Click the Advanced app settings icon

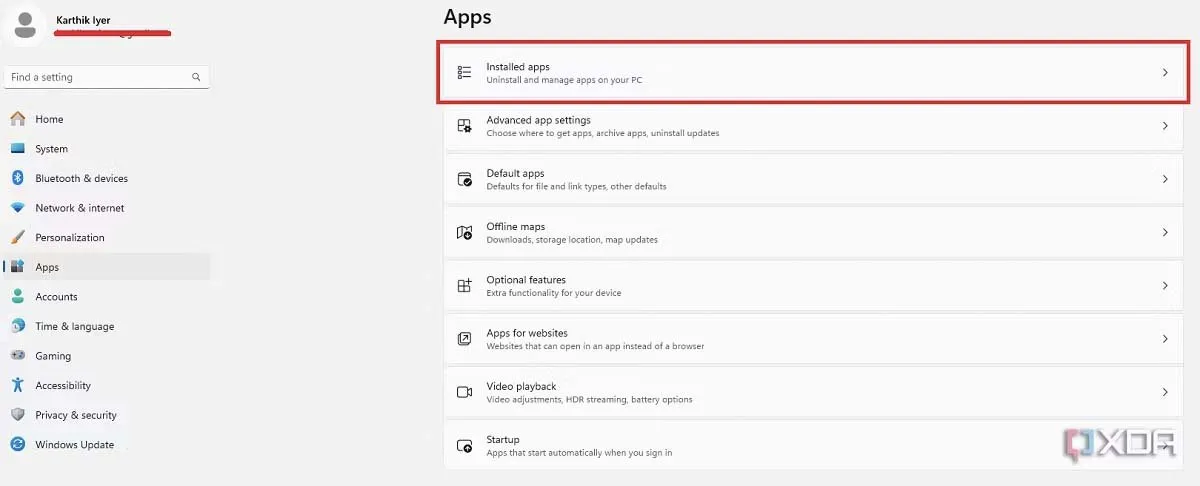[464, 126]
